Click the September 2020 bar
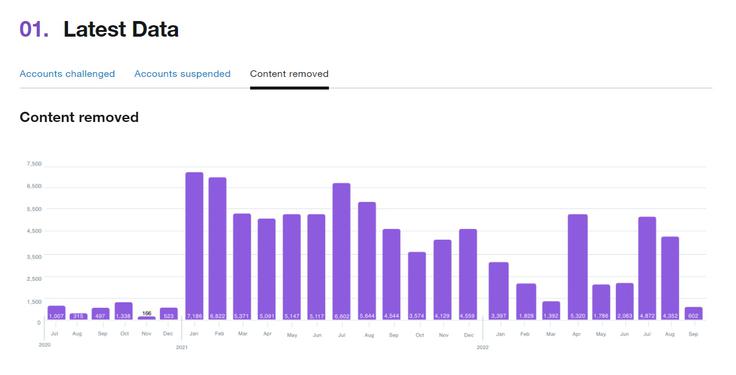This screenshot has width=736, height=375. pyautogui.click(x=100, y=314)
